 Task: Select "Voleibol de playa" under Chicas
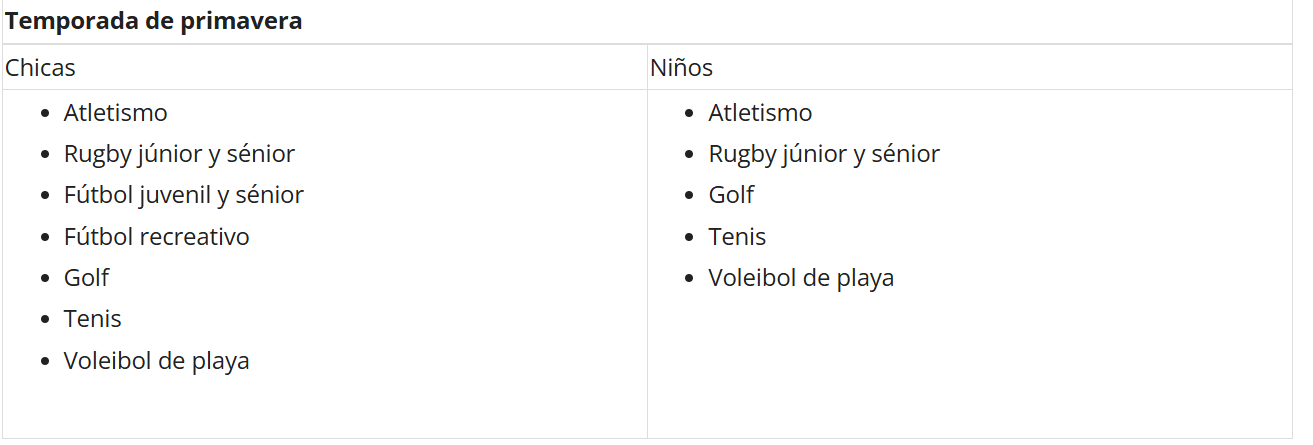(x=156, y=361)
